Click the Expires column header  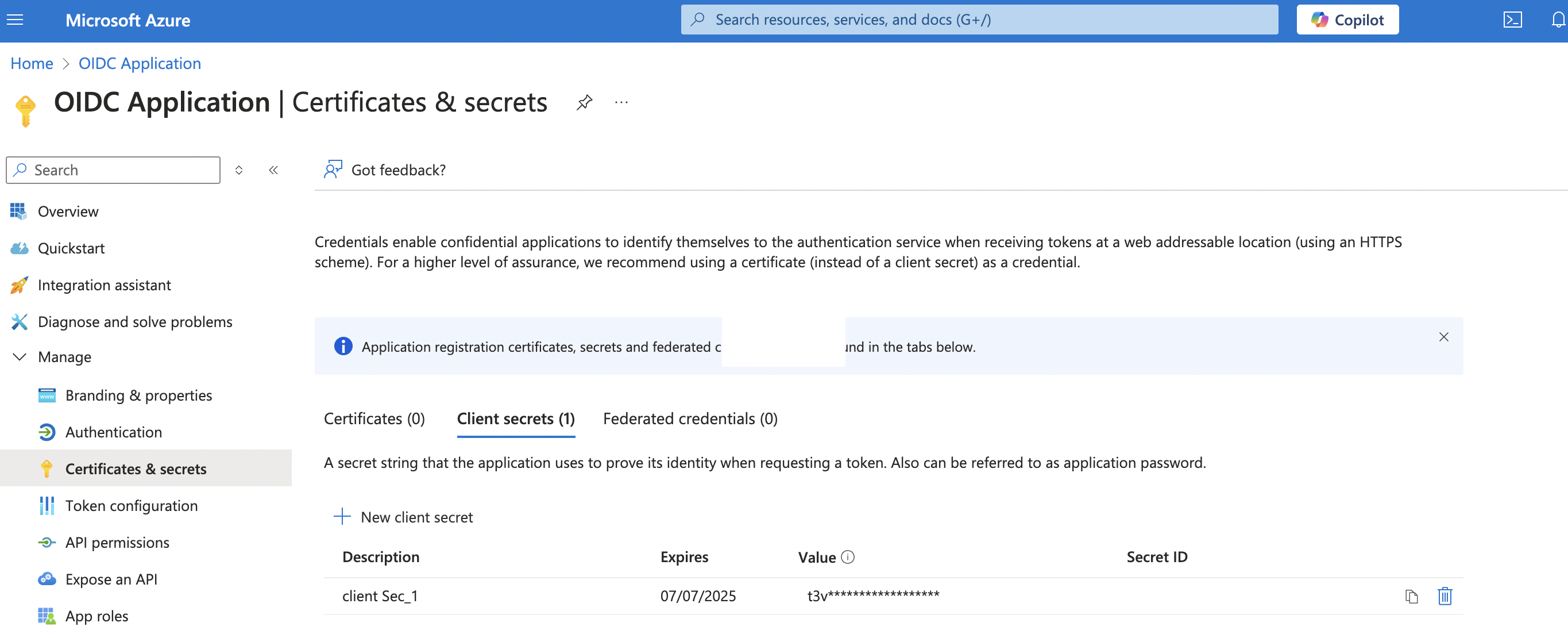click(684, 557)
